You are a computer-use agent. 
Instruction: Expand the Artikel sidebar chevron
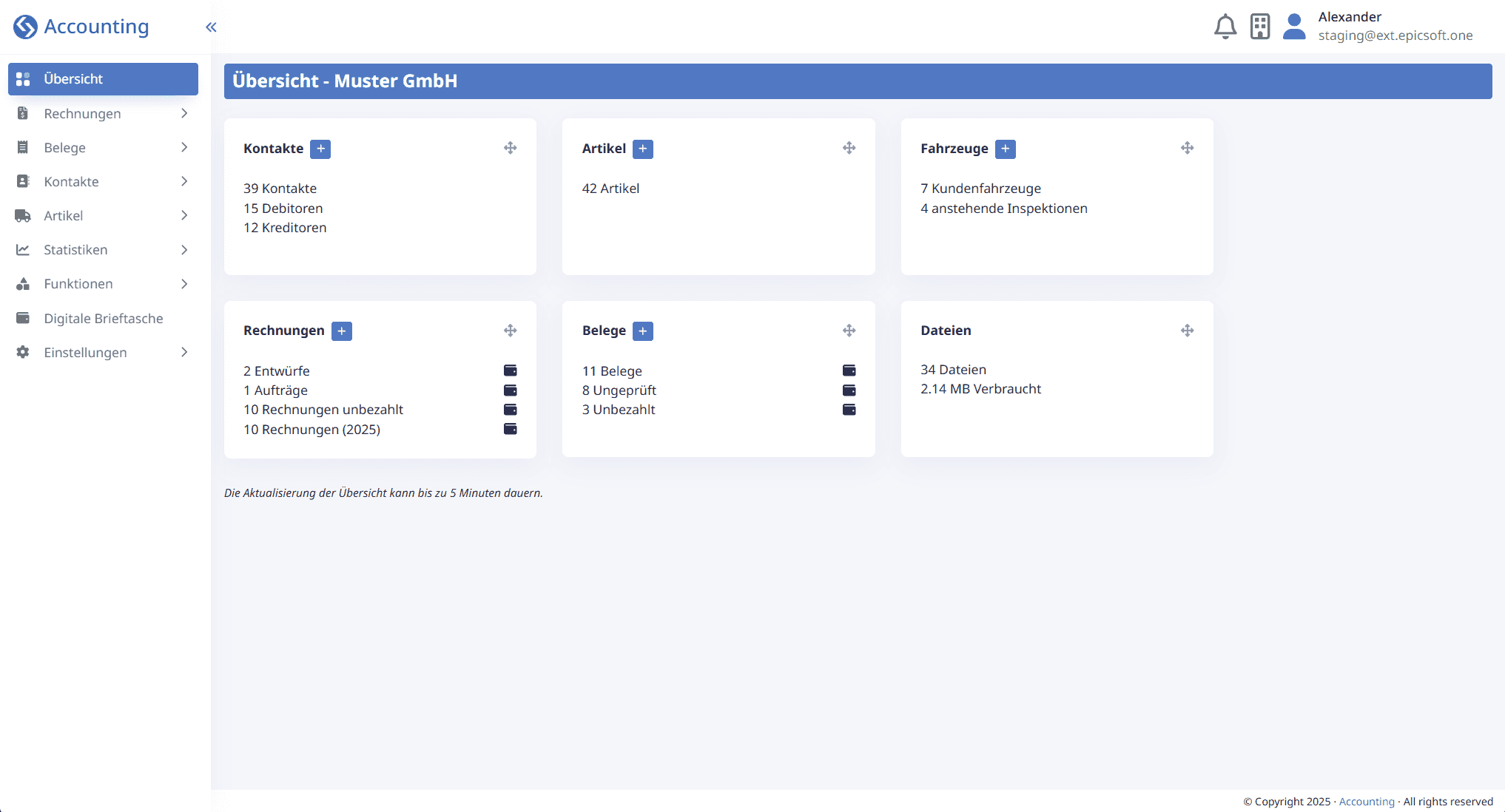[184, 215]
